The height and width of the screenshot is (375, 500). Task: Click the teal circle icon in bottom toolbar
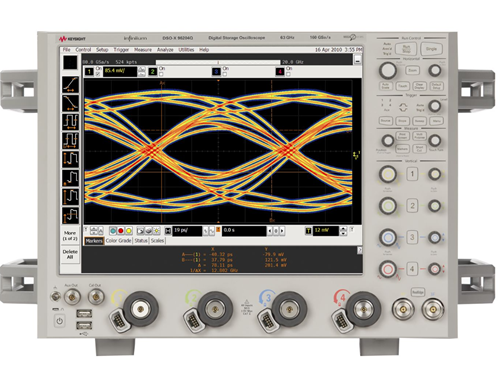tap(113, 231)
